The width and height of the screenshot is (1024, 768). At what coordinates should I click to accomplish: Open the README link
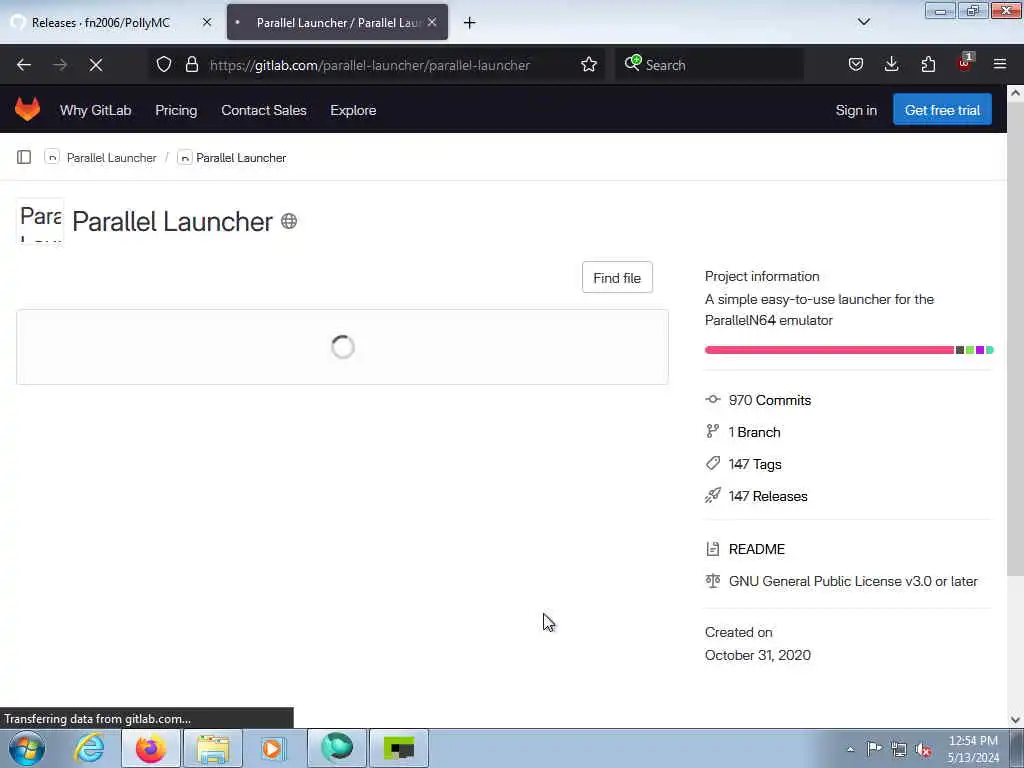coord(756,549)
